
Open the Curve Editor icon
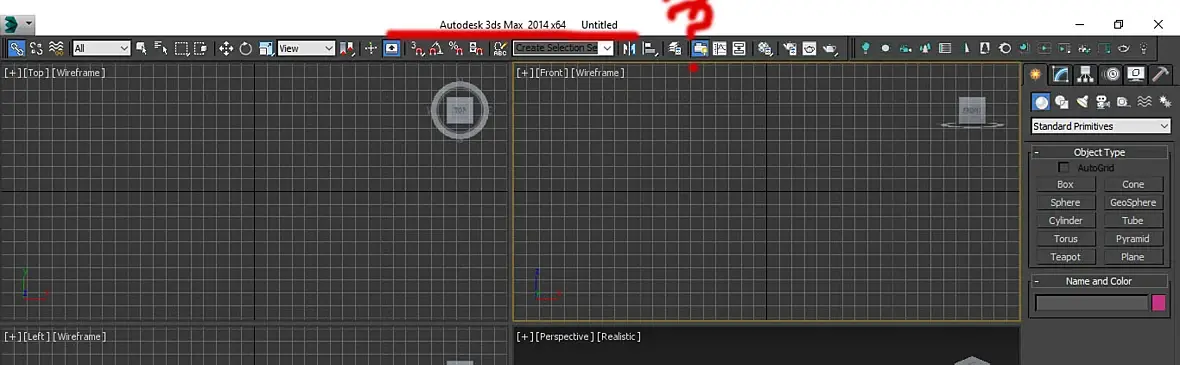tap(719, 48)
